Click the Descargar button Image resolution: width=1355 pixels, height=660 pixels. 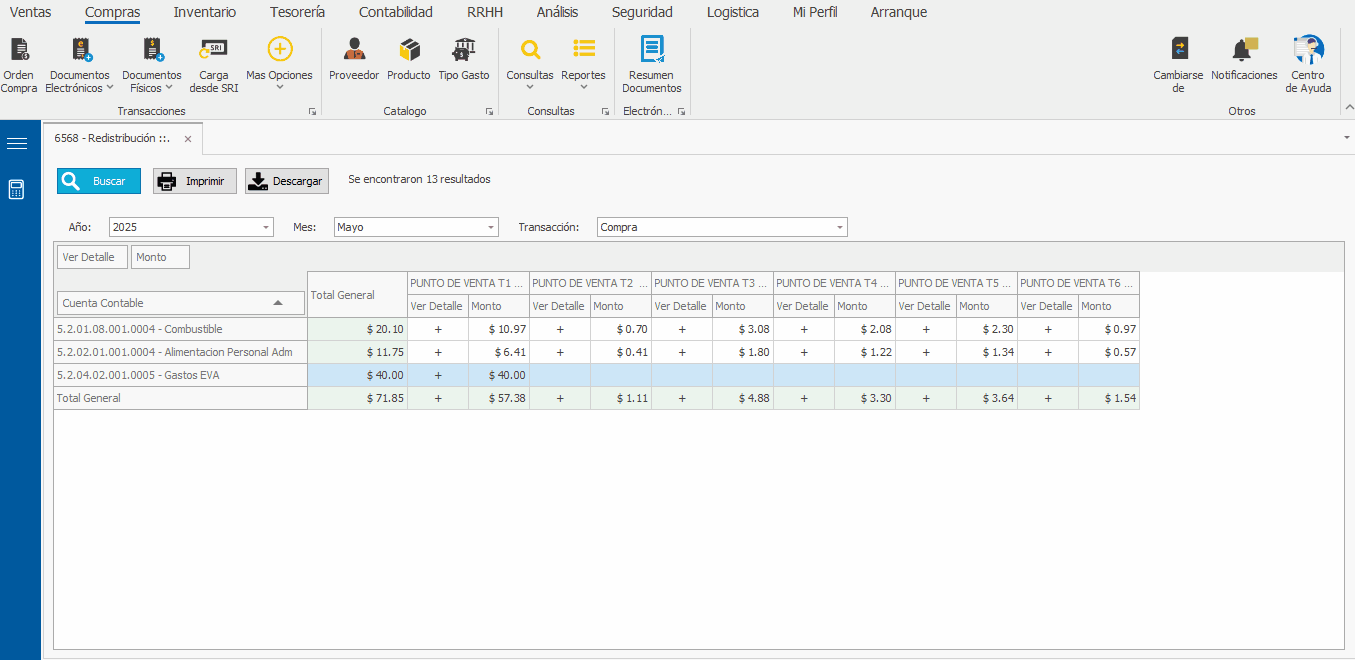pos(287,181)
